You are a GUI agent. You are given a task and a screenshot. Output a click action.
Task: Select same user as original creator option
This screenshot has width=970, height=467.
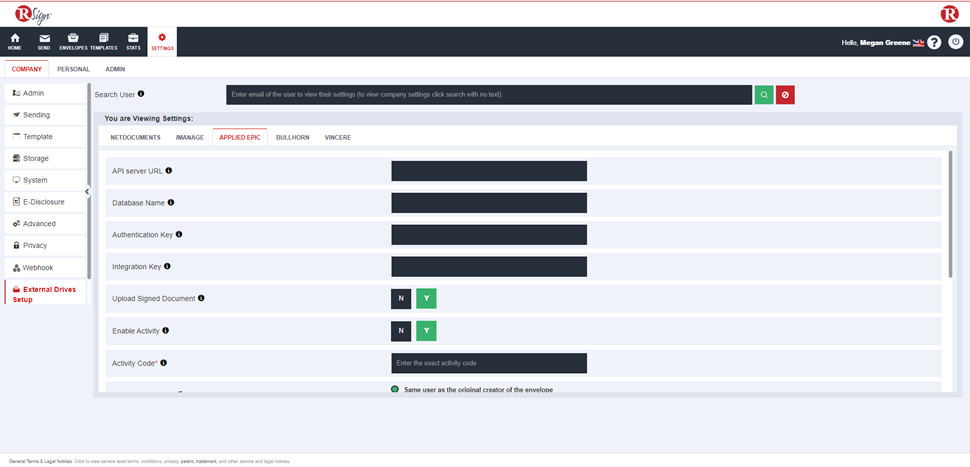coord(395,388)
